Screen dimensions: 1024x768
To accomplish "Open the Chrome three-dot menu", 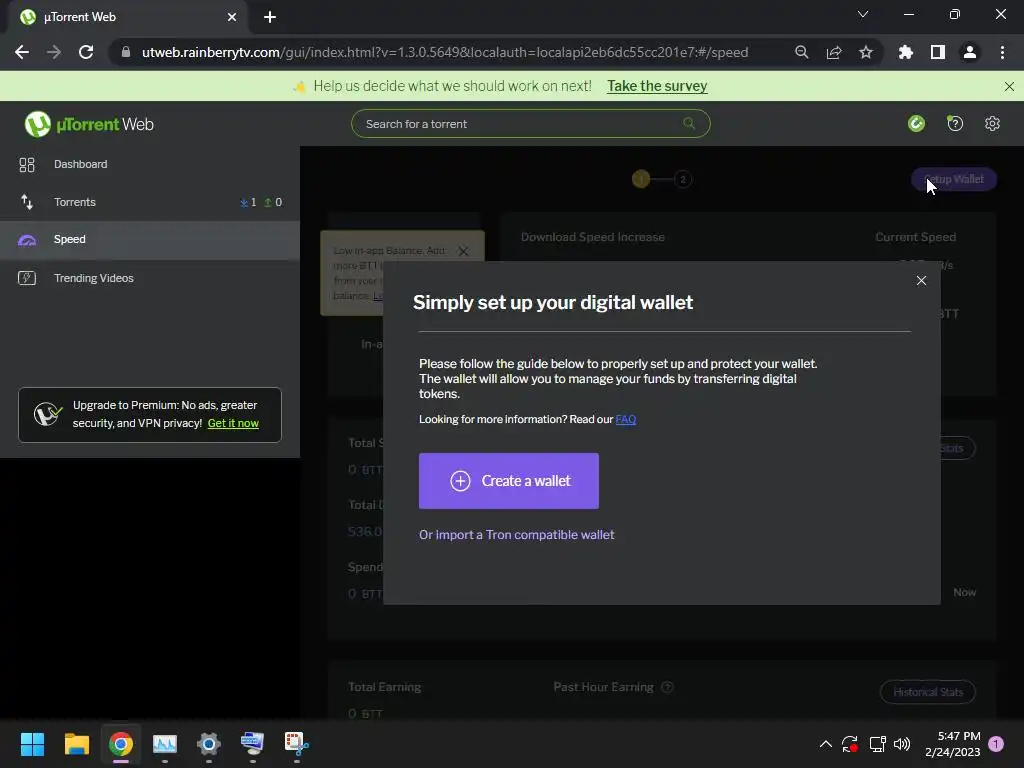I will 1002,52.
